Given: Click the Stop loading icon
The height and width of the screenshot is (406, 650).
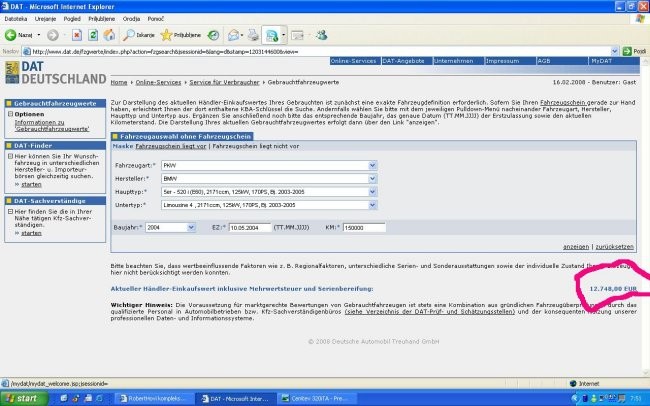Looking at the screenshot, I should coord(77,35).
